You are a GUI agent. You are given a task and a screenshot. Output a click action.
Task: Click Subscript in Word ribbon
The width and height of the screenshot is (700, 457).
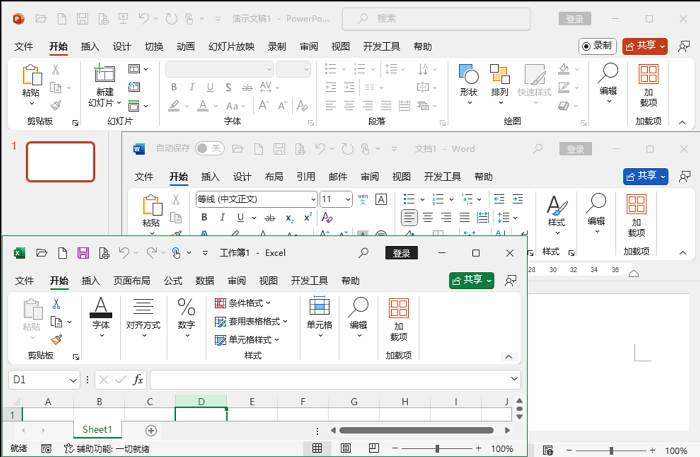(x=290, y=218)
